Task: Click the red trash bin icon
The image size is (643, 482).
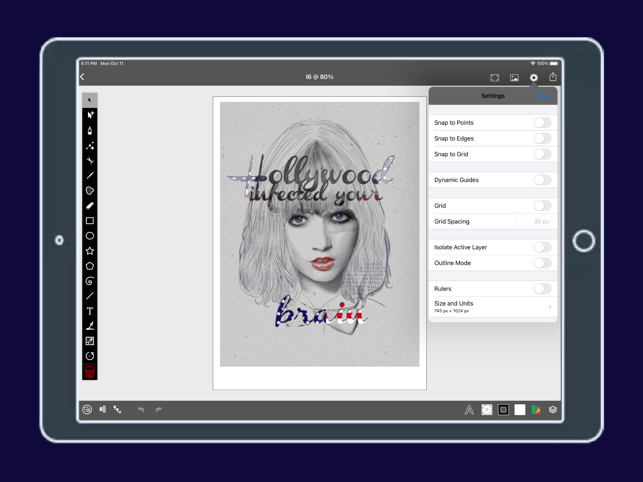Action: coord(90,372)
